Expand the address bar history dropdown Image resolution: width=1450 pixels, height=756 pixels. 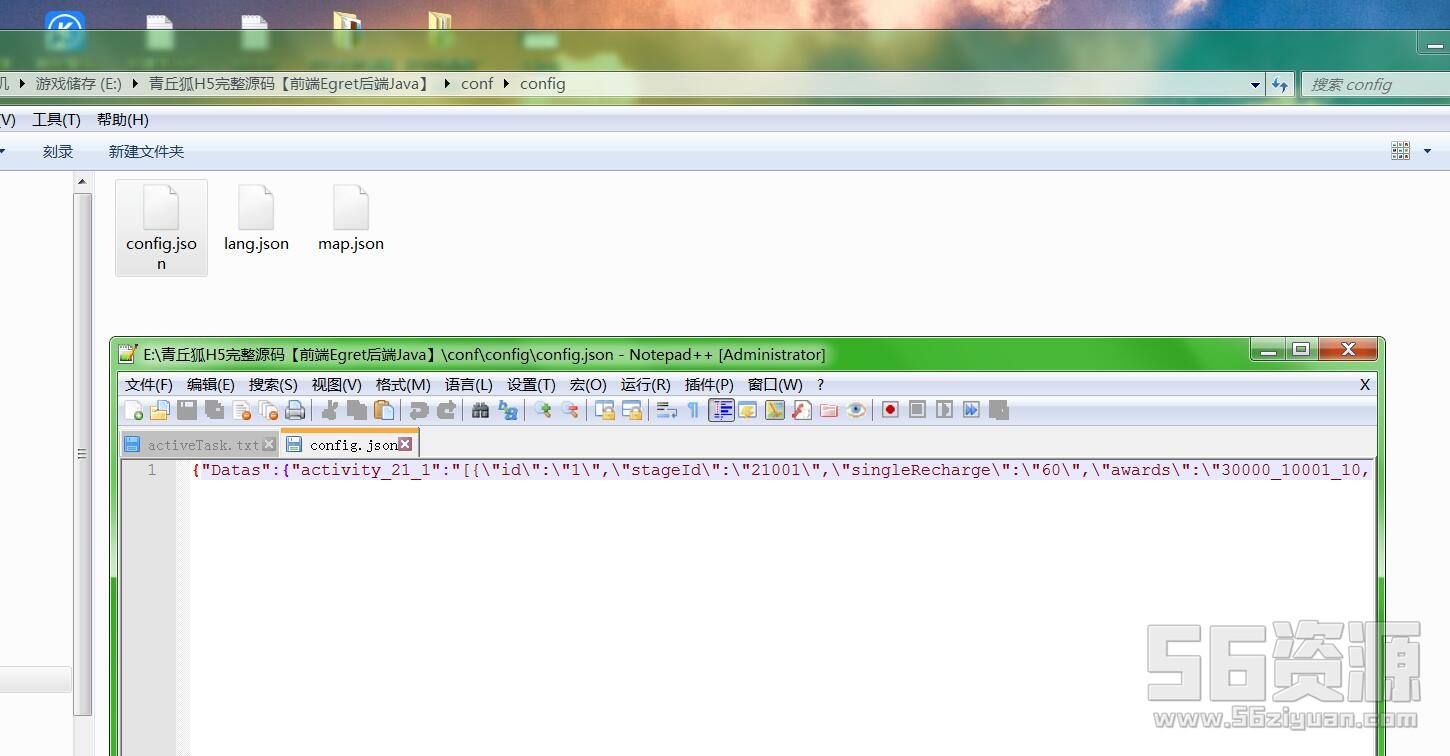tap(1255, 85)
